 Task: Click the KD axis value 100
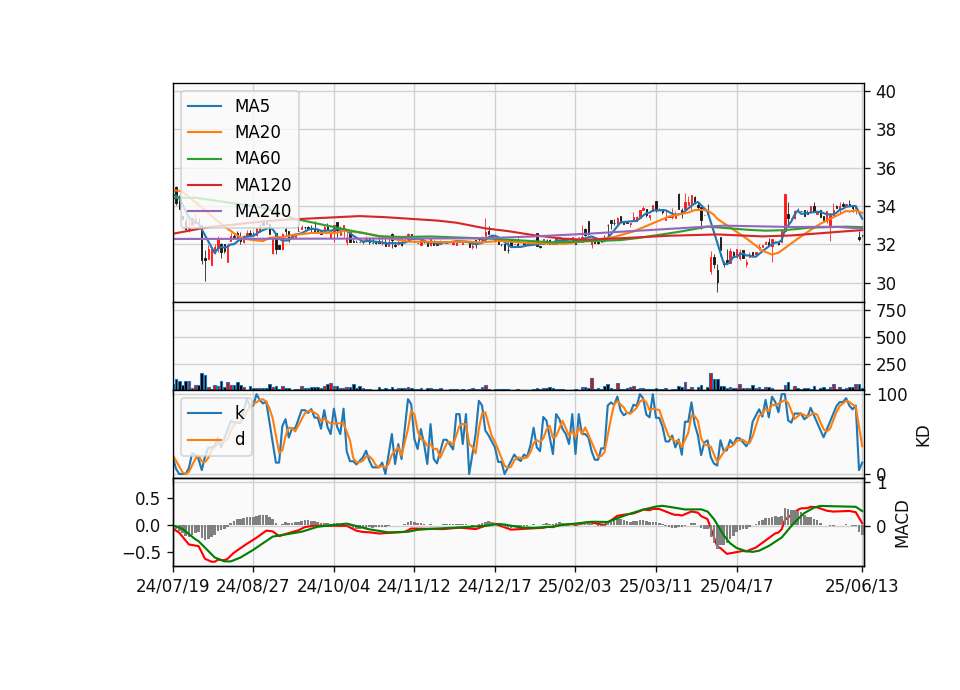coord(892,395)
